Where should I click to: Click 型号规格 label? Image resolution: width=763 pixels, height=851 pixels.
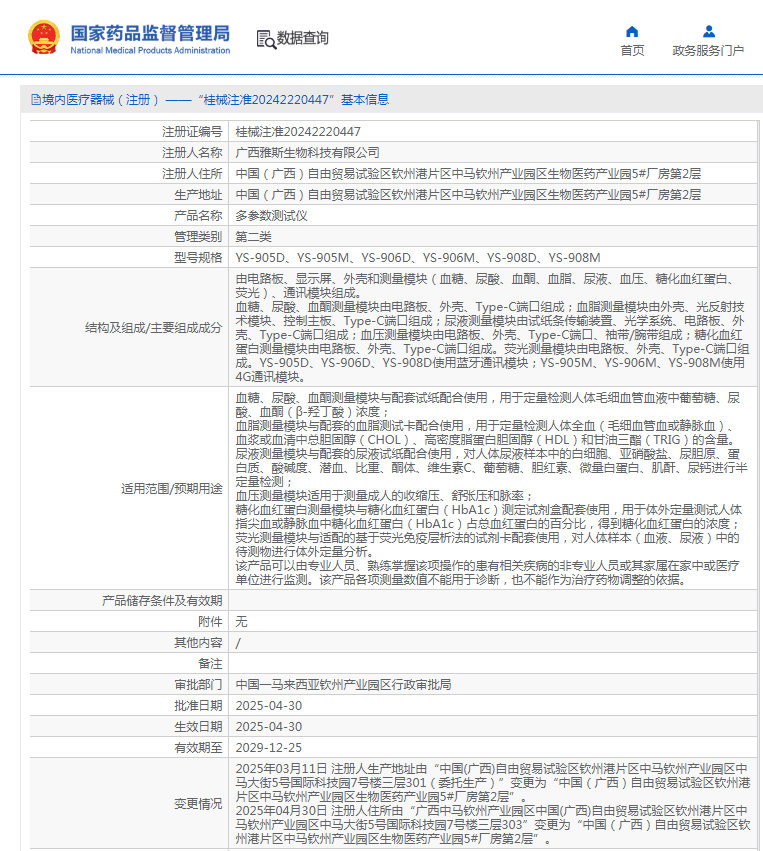(198, 258)
